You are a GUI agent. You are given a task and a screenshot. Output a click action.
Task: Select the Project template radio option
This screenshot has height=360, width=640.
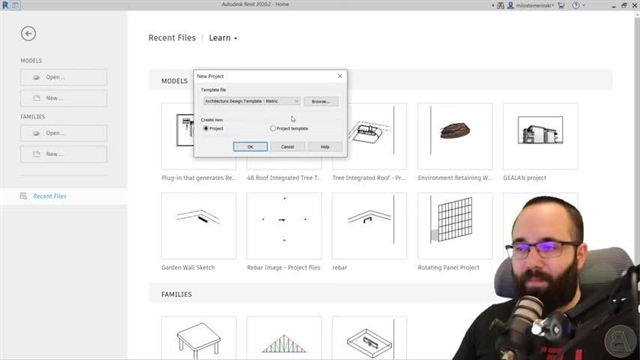(273, 128)
